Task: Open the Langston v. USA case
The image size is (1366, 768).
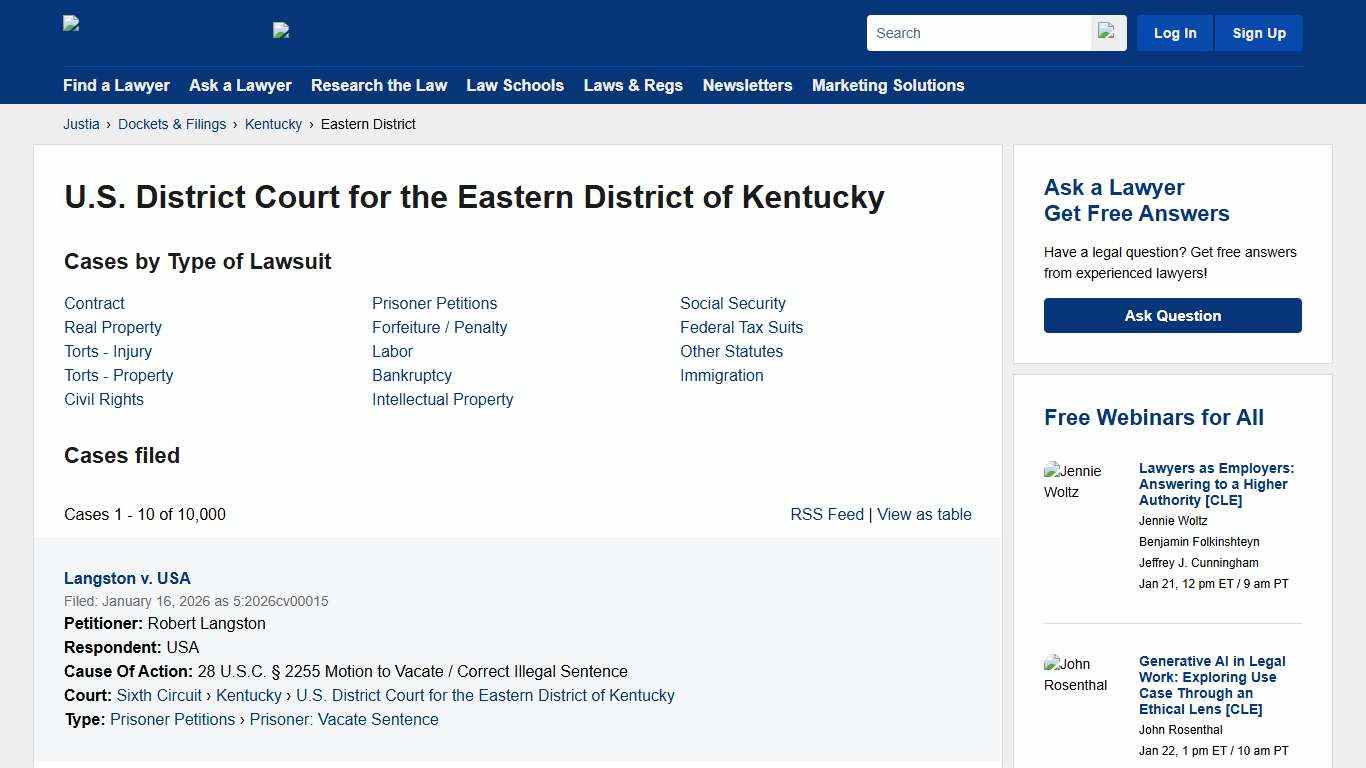Action: (x=127, y=578)
